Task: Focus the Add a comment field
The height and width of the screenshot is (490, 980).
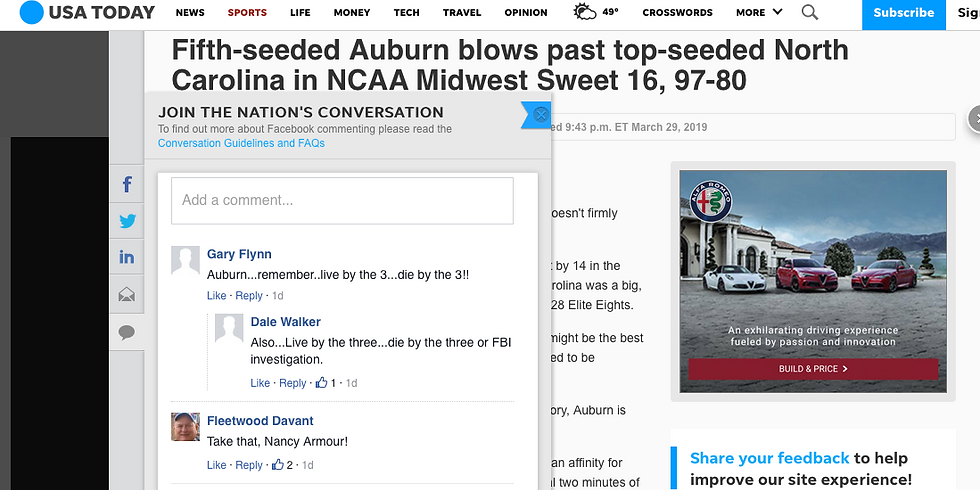Action: 342,201
